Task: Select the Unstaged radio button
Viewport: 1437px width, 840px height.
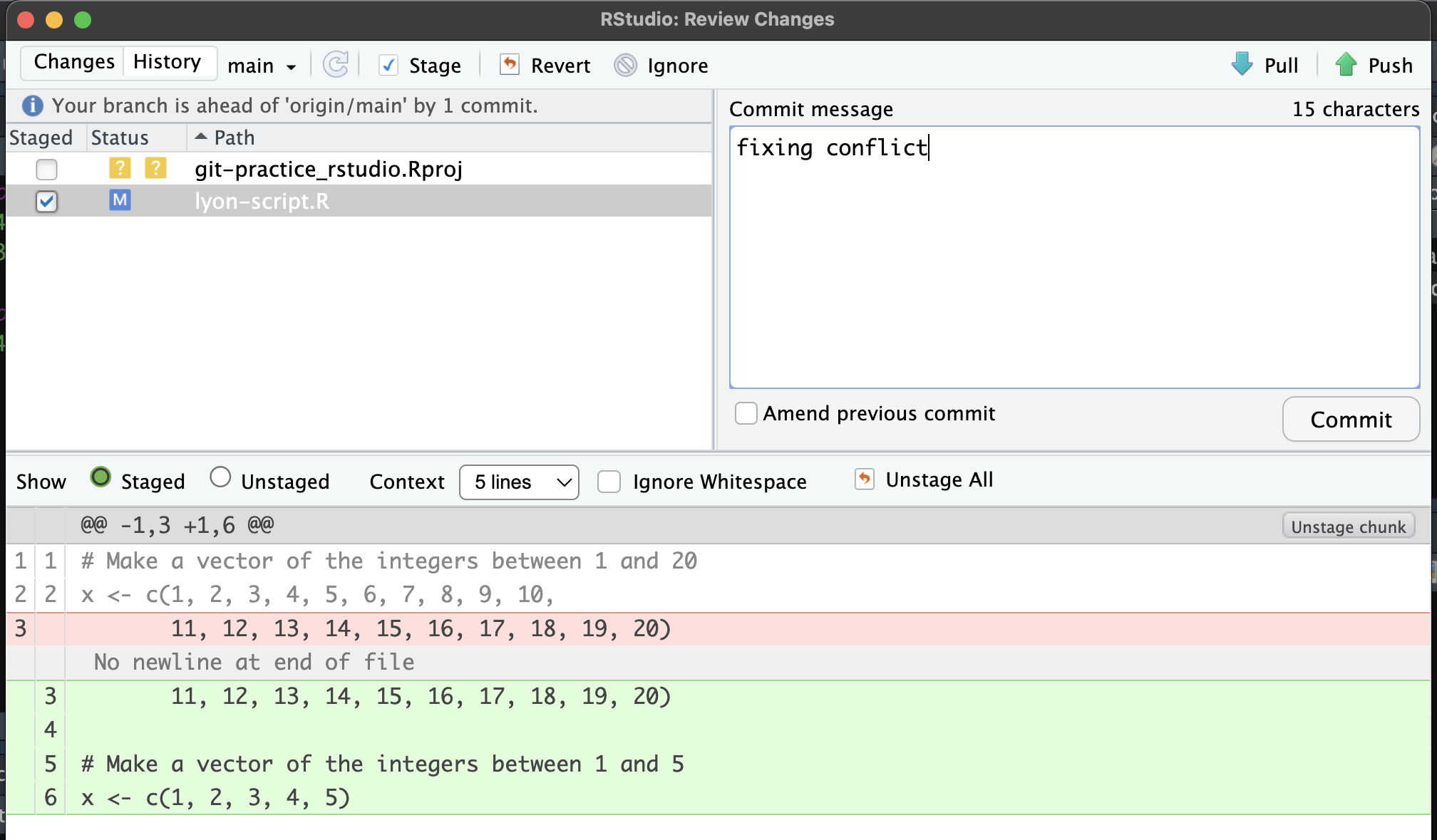Action: (220, 477)
